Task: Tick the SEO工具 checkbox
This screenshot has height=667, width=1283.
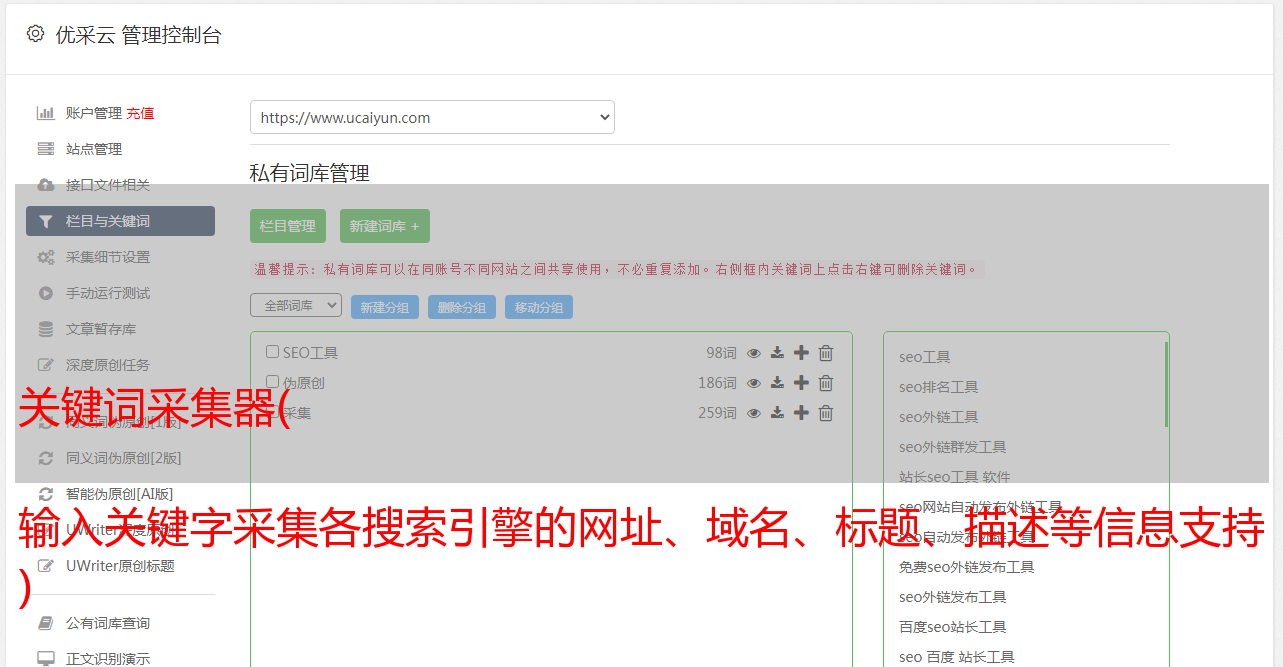Action: point(272,352)
